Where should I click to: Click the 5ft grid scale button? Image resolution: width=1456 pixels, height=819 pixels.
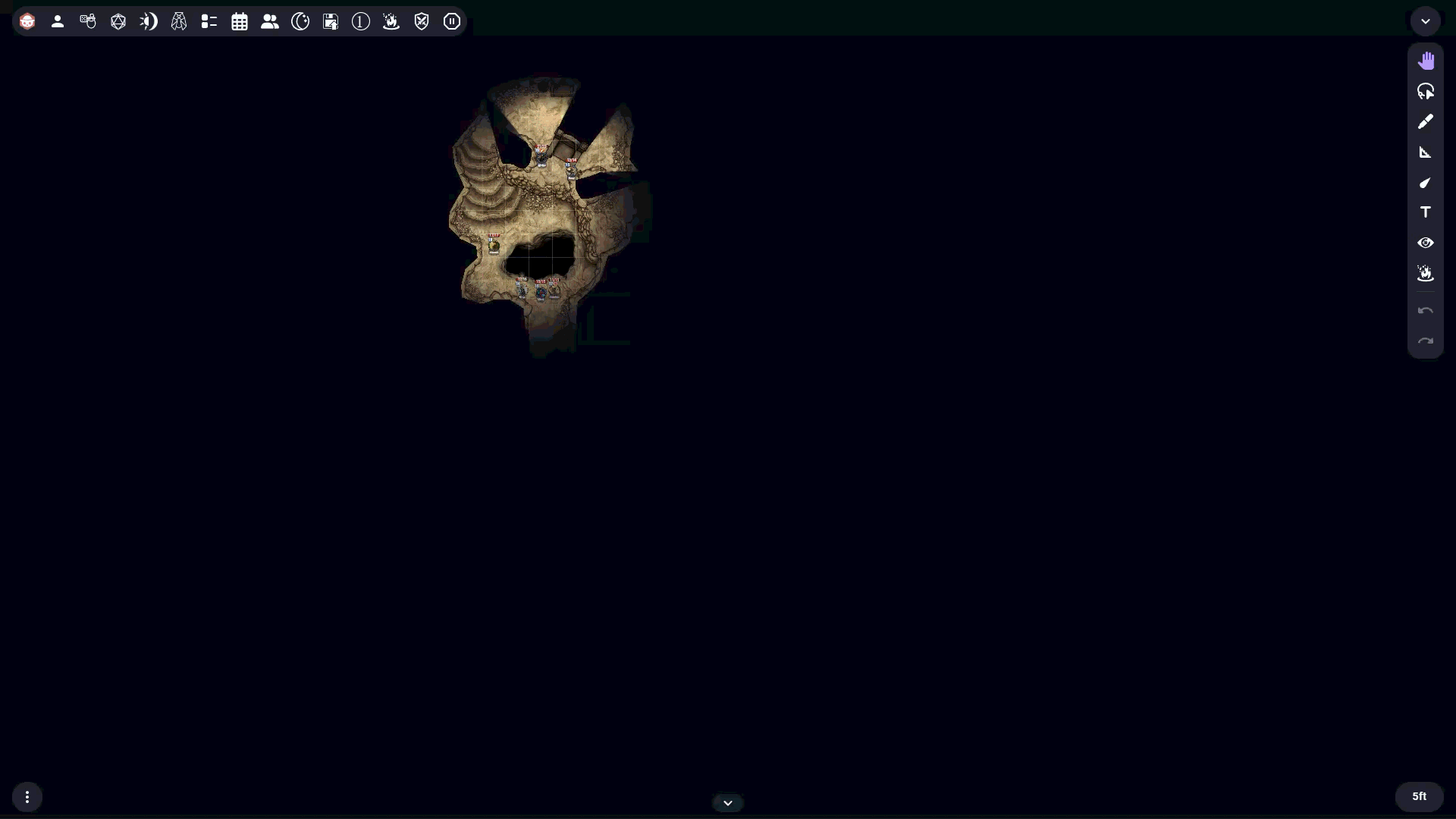(1419, 796)
